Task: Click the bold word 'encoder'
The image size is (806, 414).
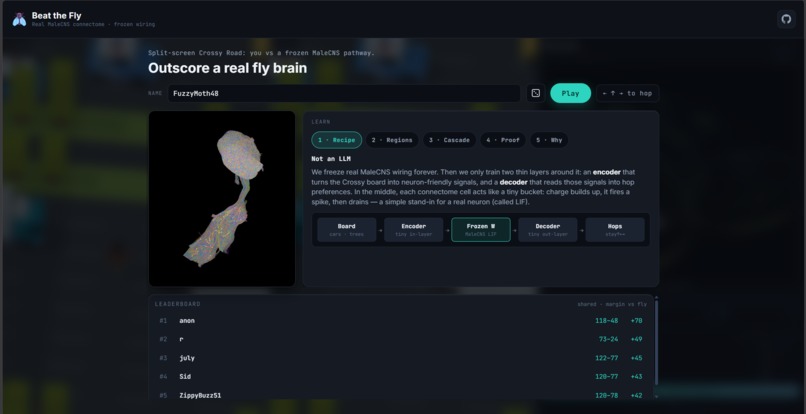Action: (x=607, y=172)
